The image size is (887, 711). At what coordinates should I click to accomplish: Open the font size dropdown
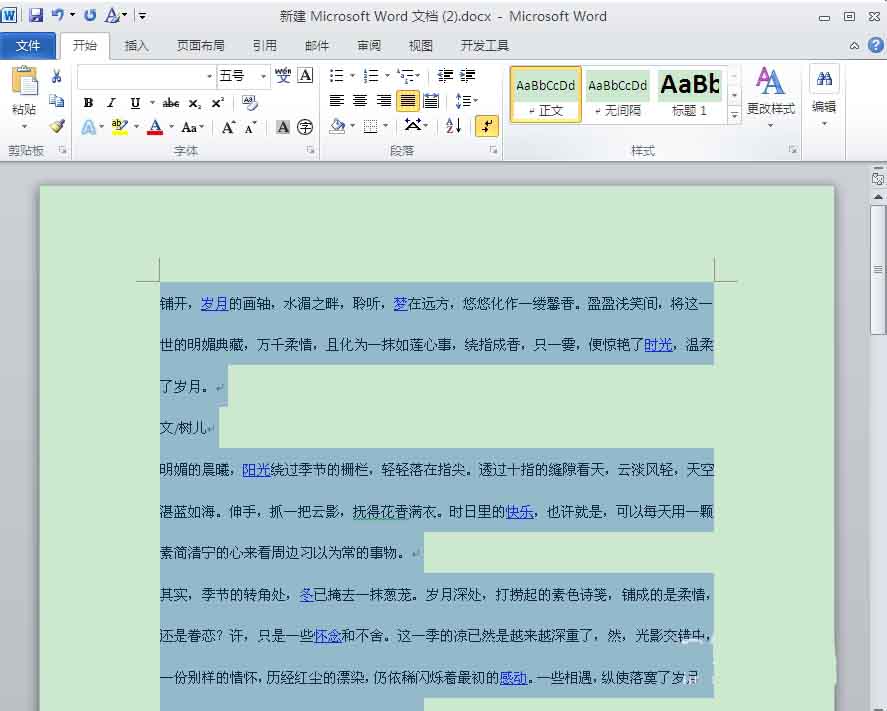pyautogui.click(x=264, y=76)
